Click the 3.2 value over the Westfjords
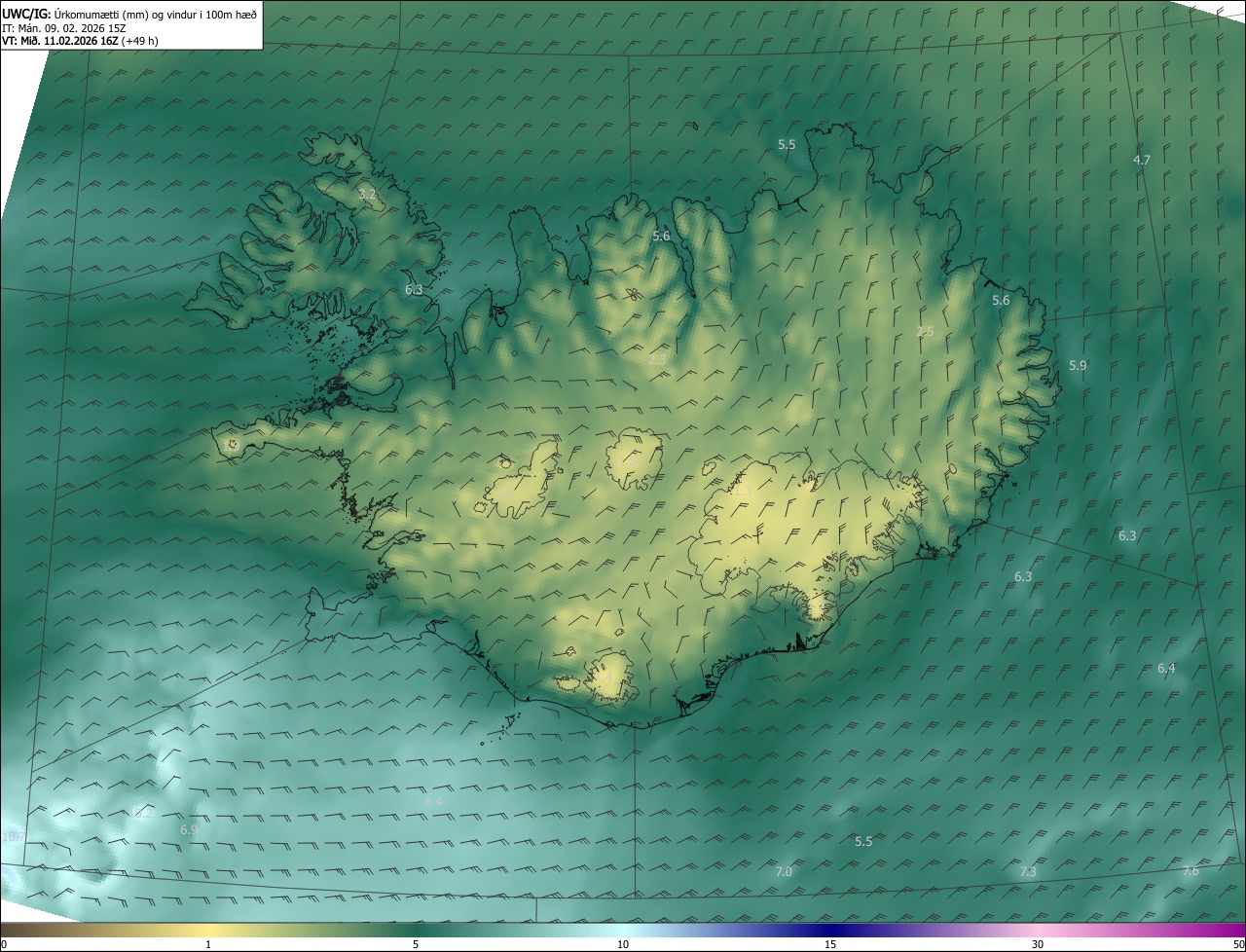The width and height of the screenshot is (1246, 952). tap(367, 195)
